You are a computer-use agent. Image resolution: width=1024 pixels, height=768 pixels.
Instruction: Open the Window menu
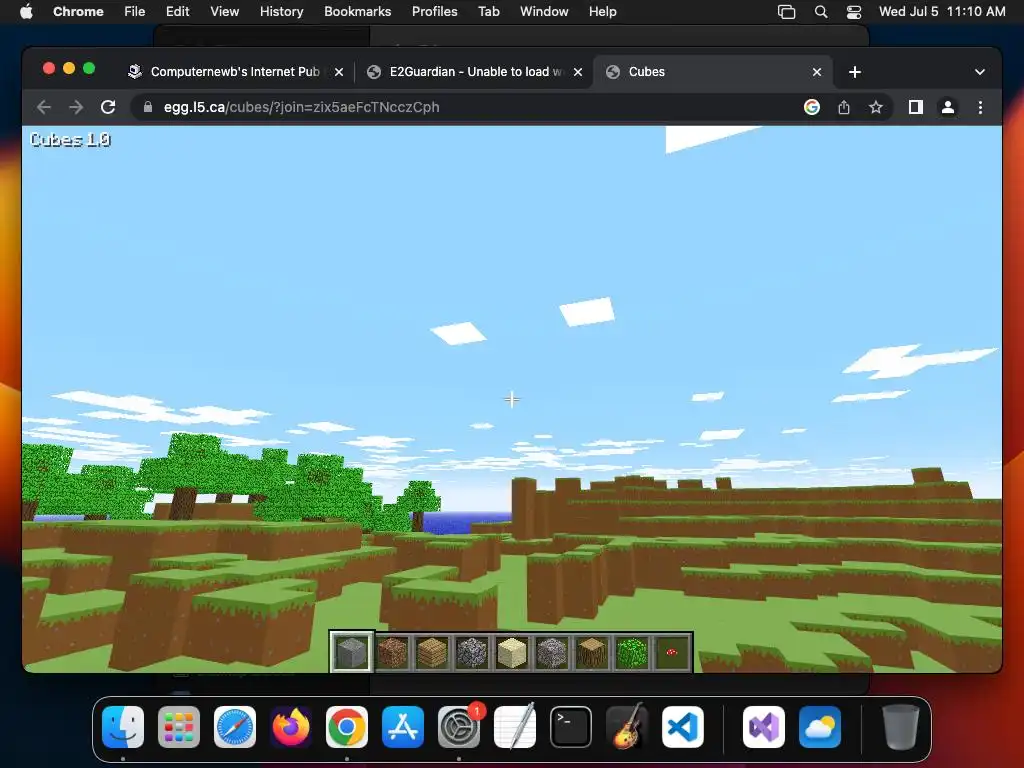tap(544, 12)
